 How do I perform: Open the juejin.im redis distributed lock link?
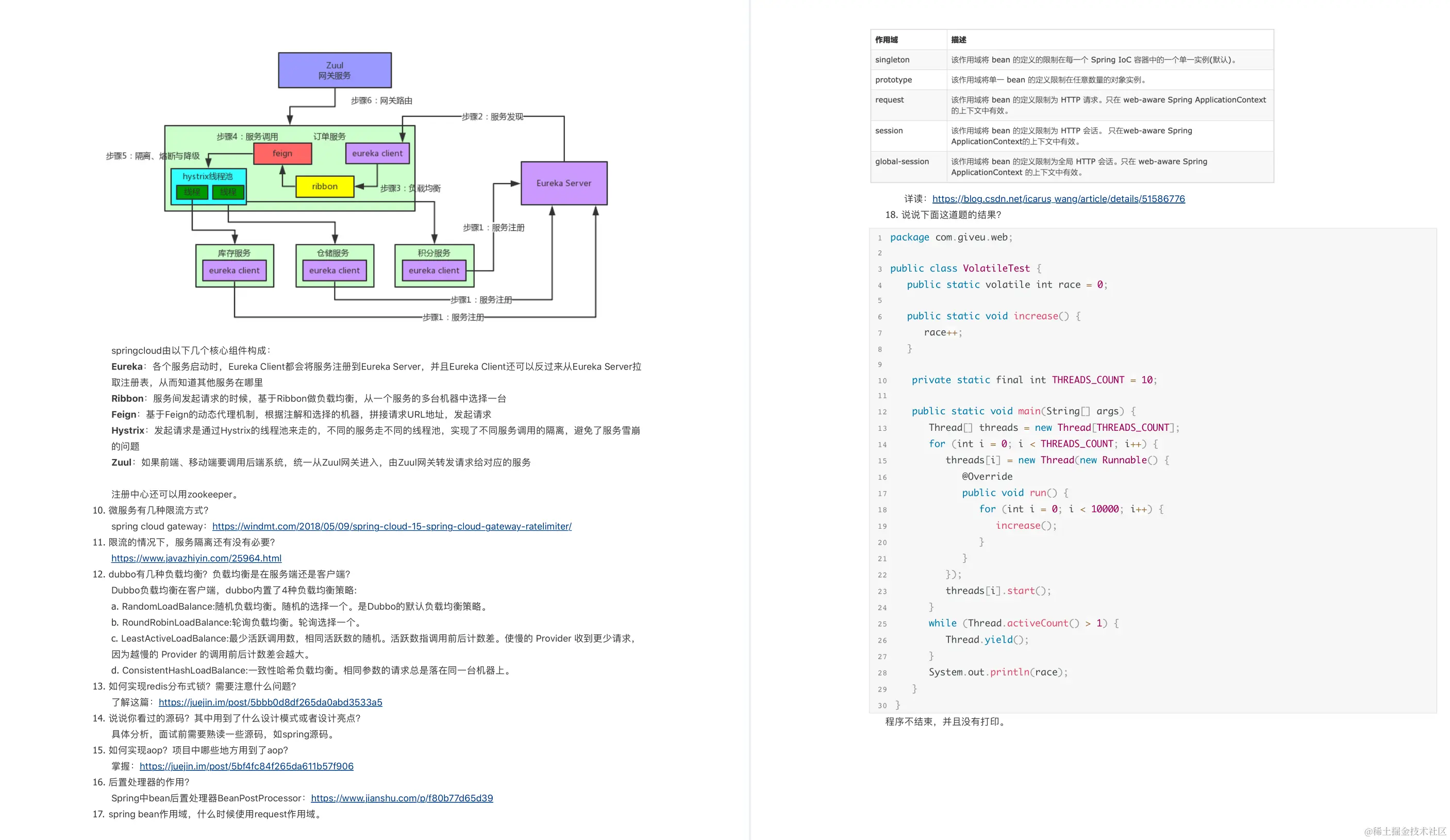pos(270,702)
